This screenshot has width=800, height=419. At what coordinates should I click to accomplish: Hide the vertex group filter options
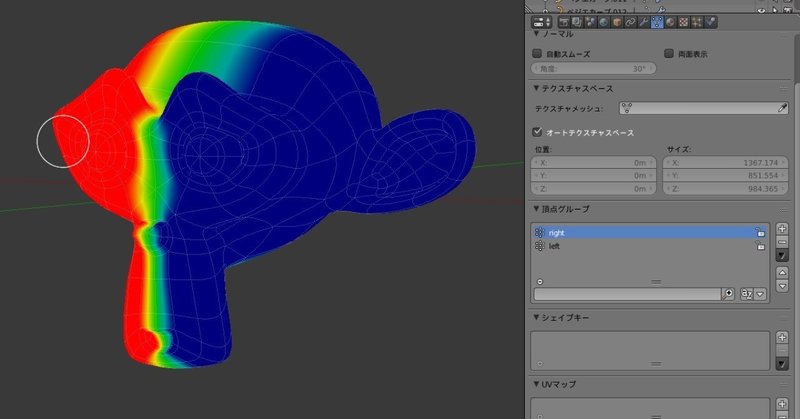pos(540,282)
